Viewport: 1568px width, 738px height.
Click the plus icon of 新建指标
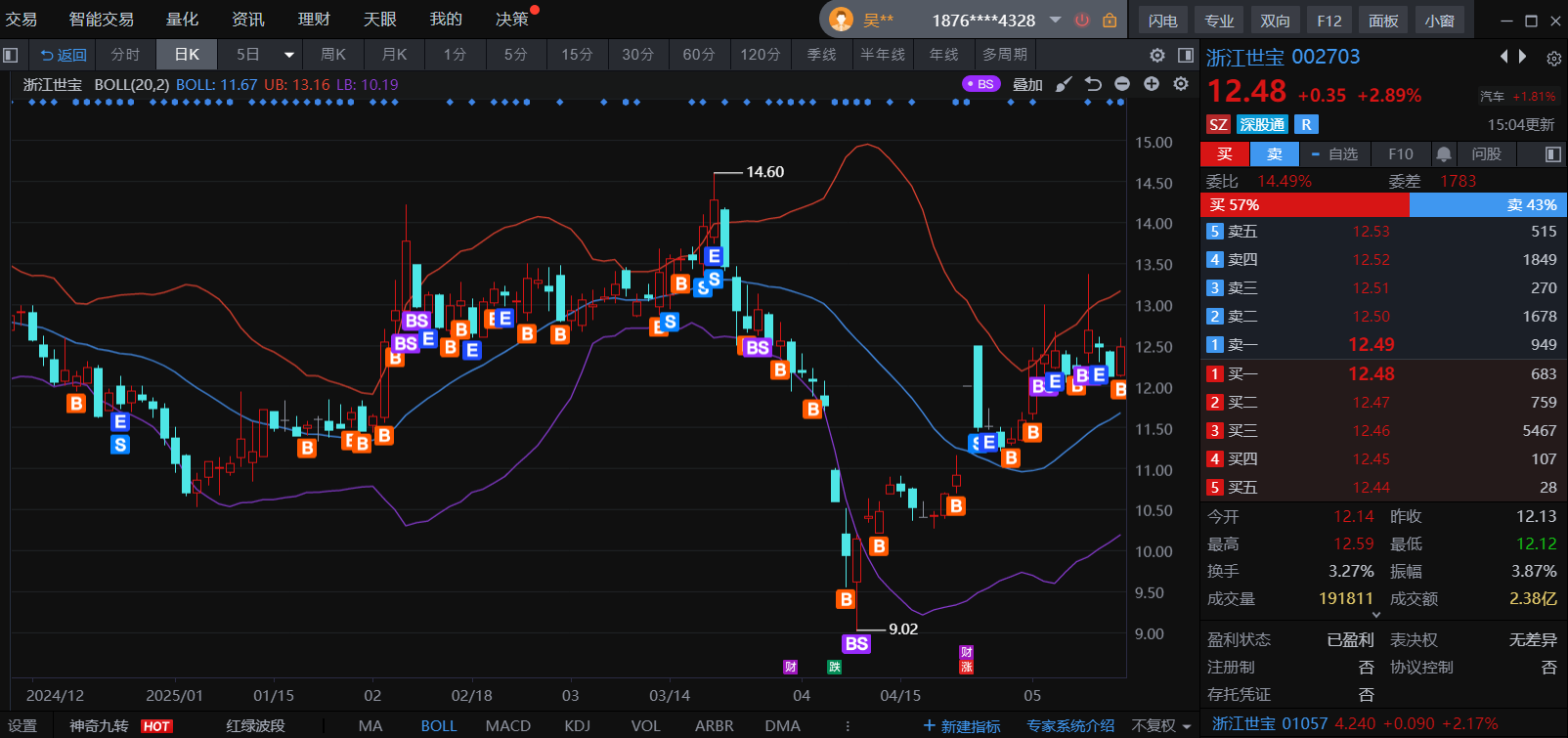click(x=929, y=725)
